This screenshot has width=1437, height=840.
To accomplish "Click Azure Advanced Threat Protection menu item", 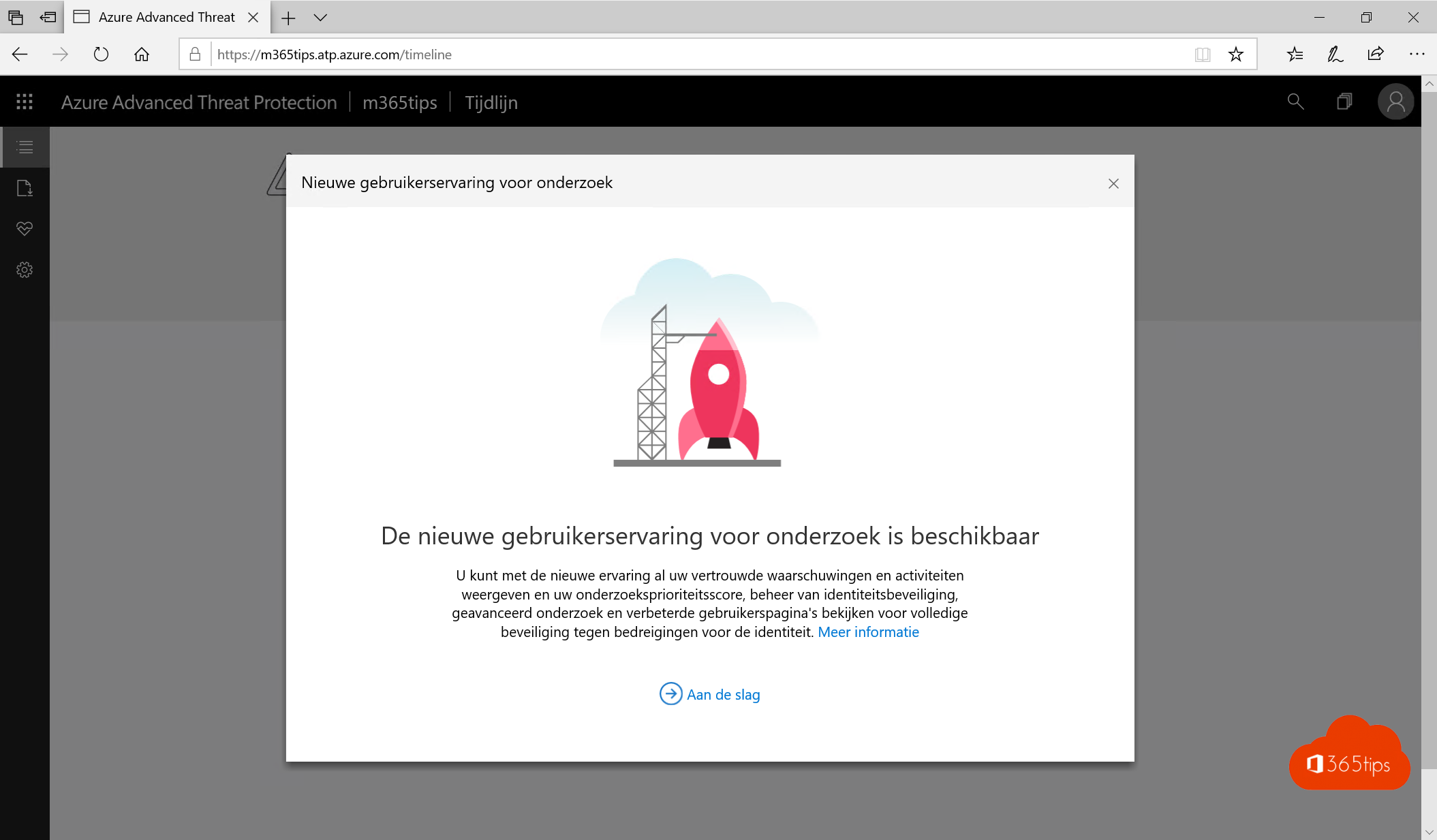I will click(x=200, y=102).
